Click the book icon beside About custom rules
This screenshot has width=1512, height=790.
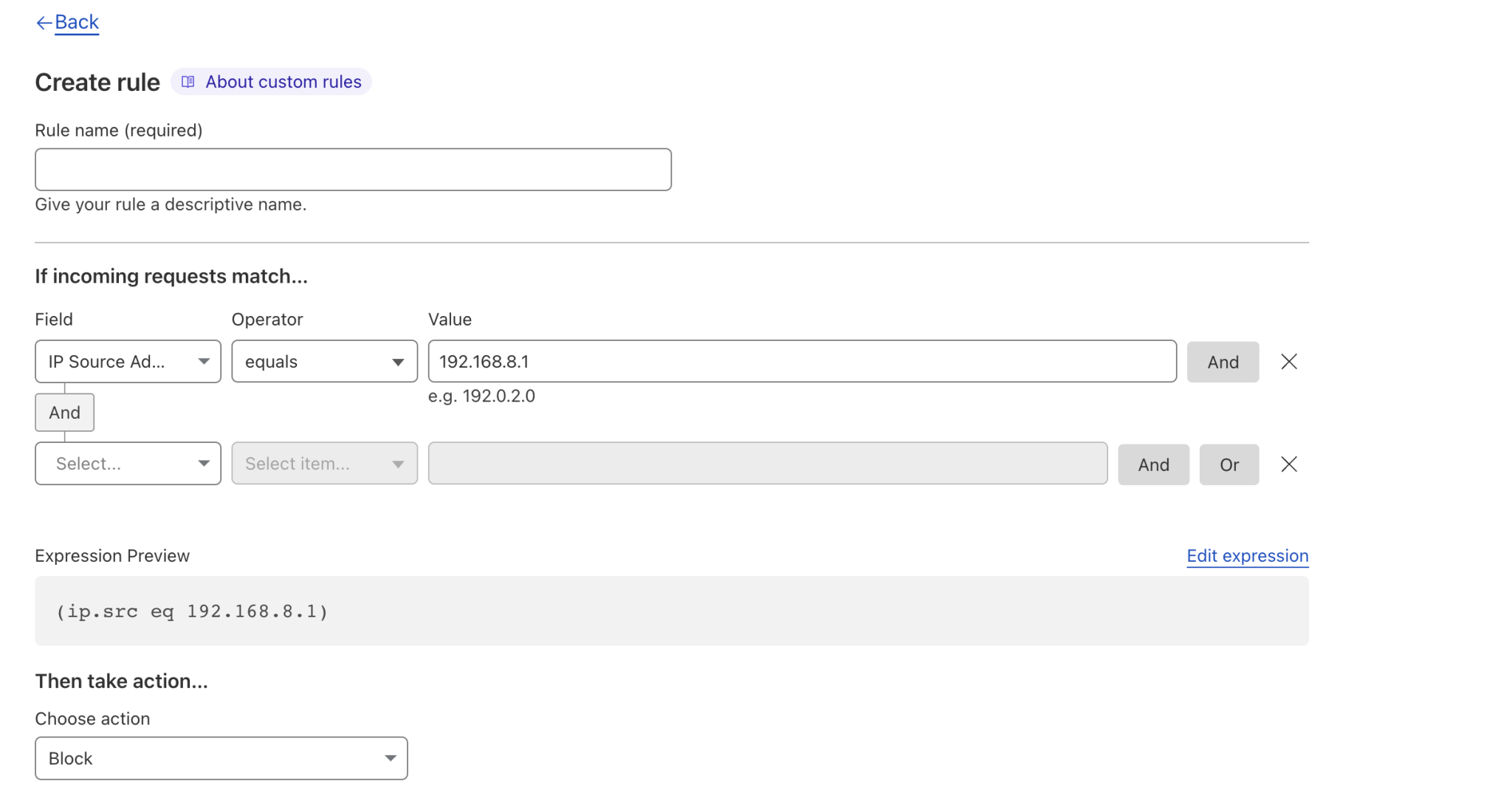tap(188, 82)
